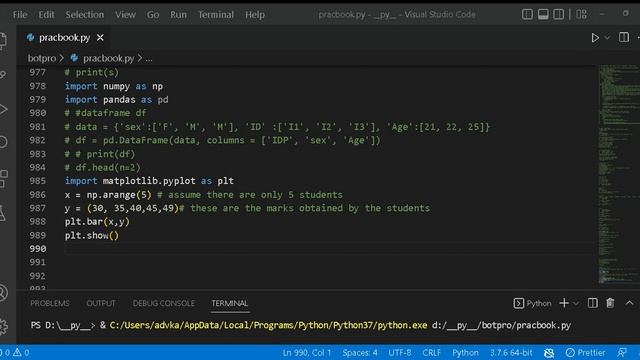Click the '# df.head(n=2)' comment line
Image resolution: width=640 pixels, height=360 pixels.
(102, 167)
